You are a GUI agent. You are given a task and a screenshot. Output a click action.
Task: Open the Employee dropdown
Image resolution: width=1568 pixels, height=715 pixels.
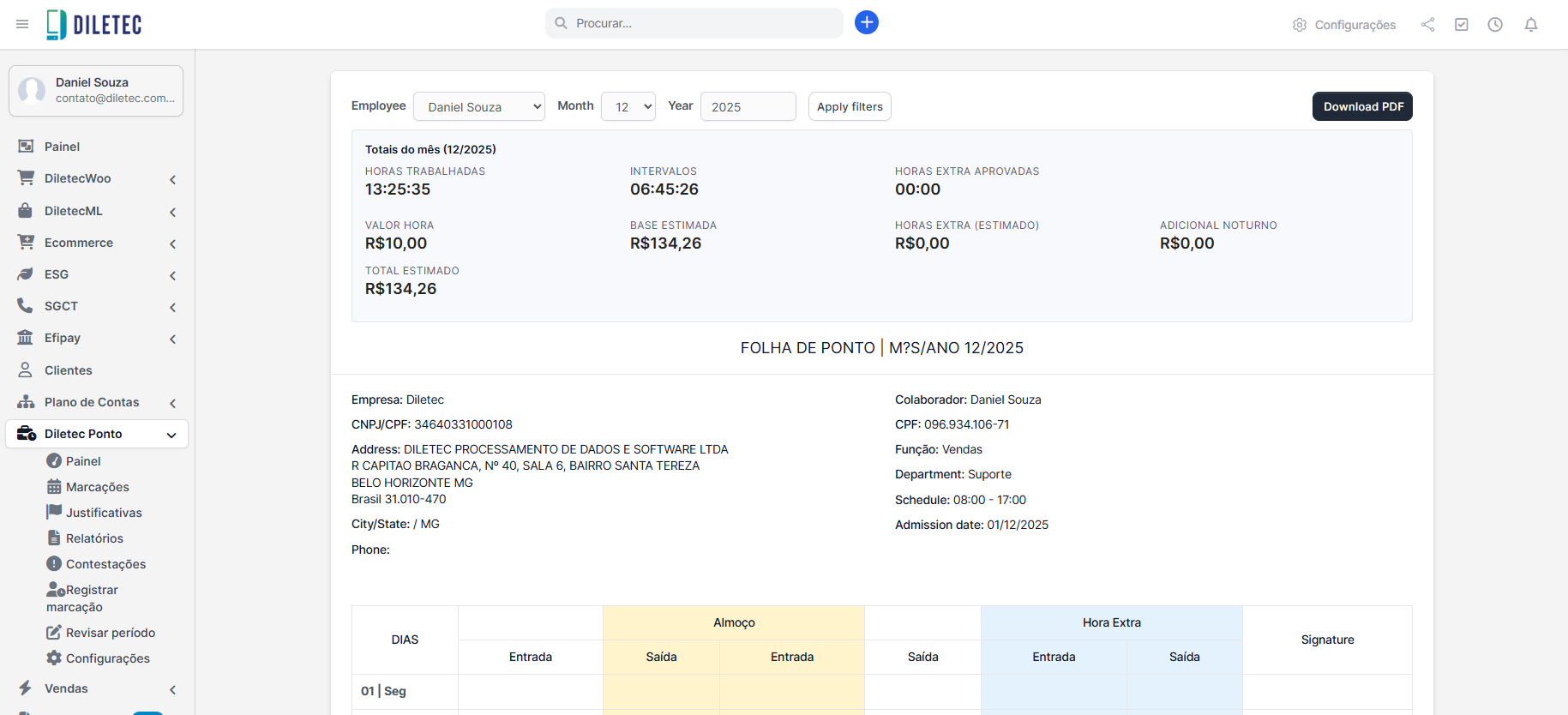click(x=478, y=106)
